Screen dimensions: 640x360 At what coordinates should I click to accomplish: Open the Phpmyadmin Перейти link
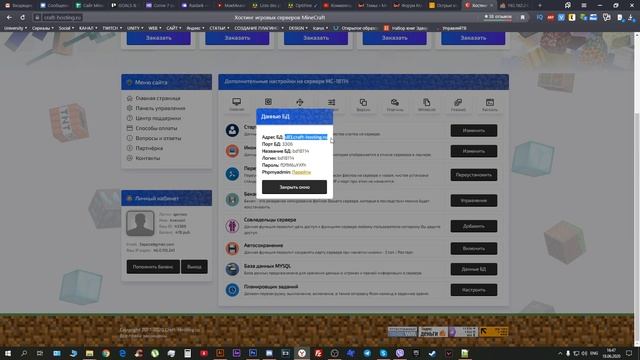coord(301,172)
